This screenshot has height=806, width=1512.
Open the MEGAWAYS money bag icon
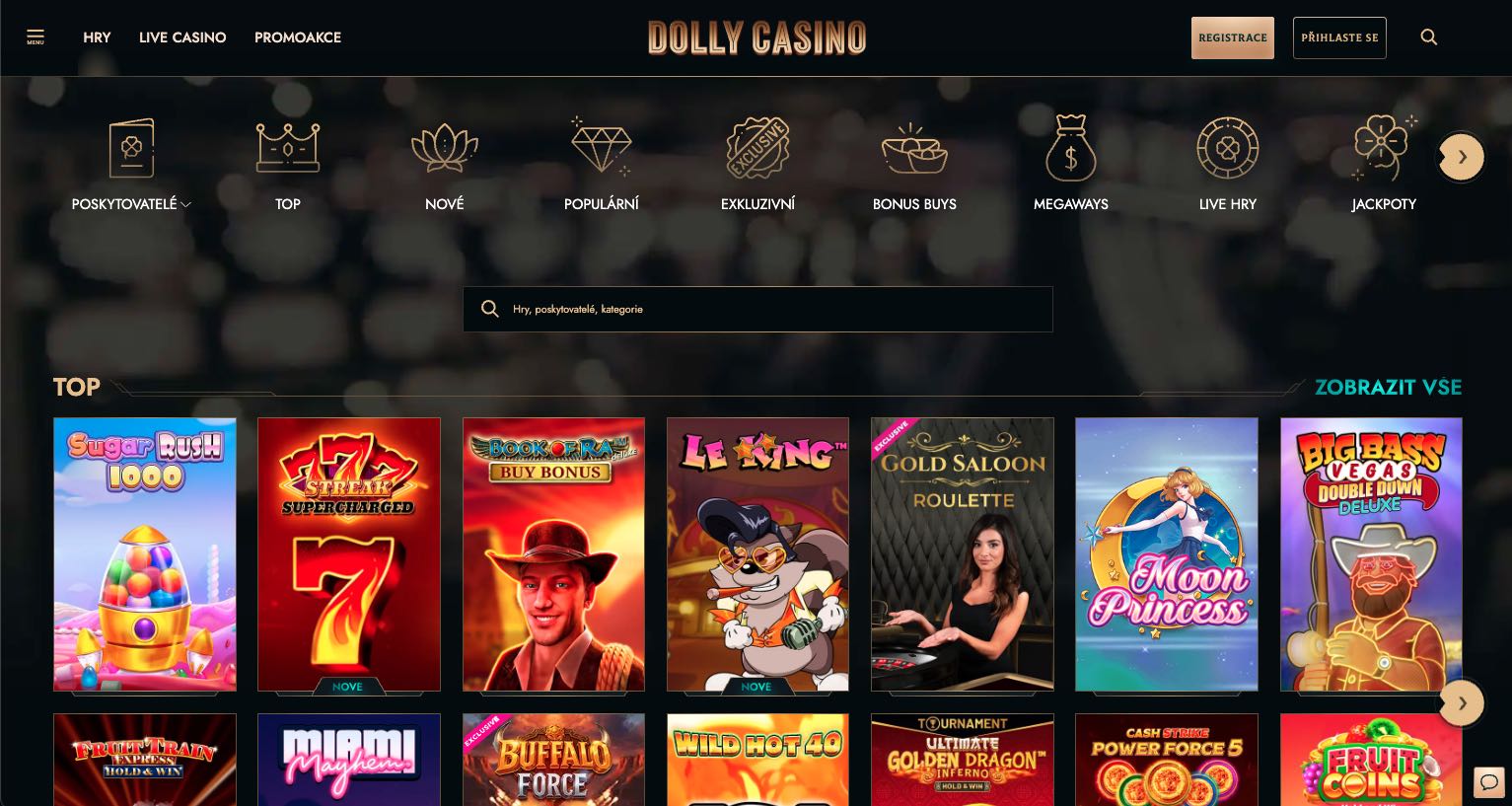[1071, 148]
